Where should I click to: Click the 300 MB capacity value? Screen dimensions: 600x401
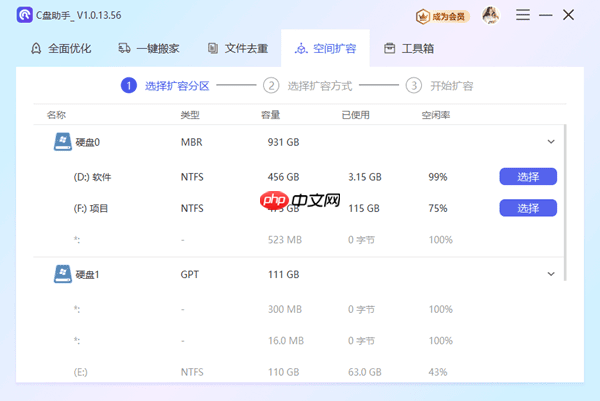click(285, 309)
